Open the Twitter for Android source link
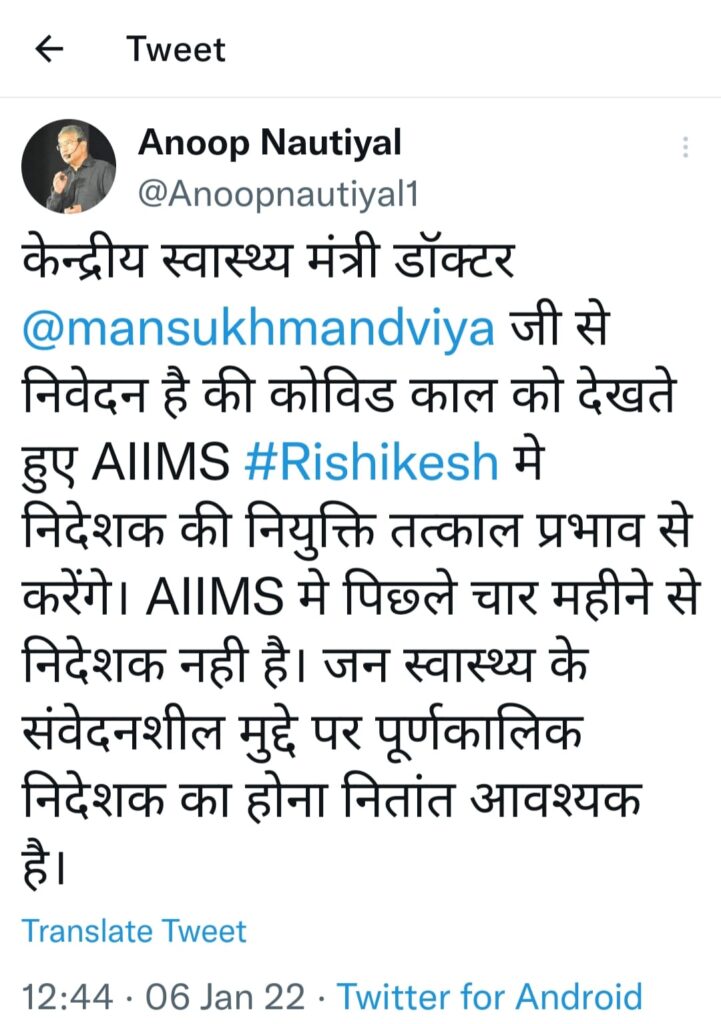The width and height of the screenshot is (721, 1024). [490, 997]
